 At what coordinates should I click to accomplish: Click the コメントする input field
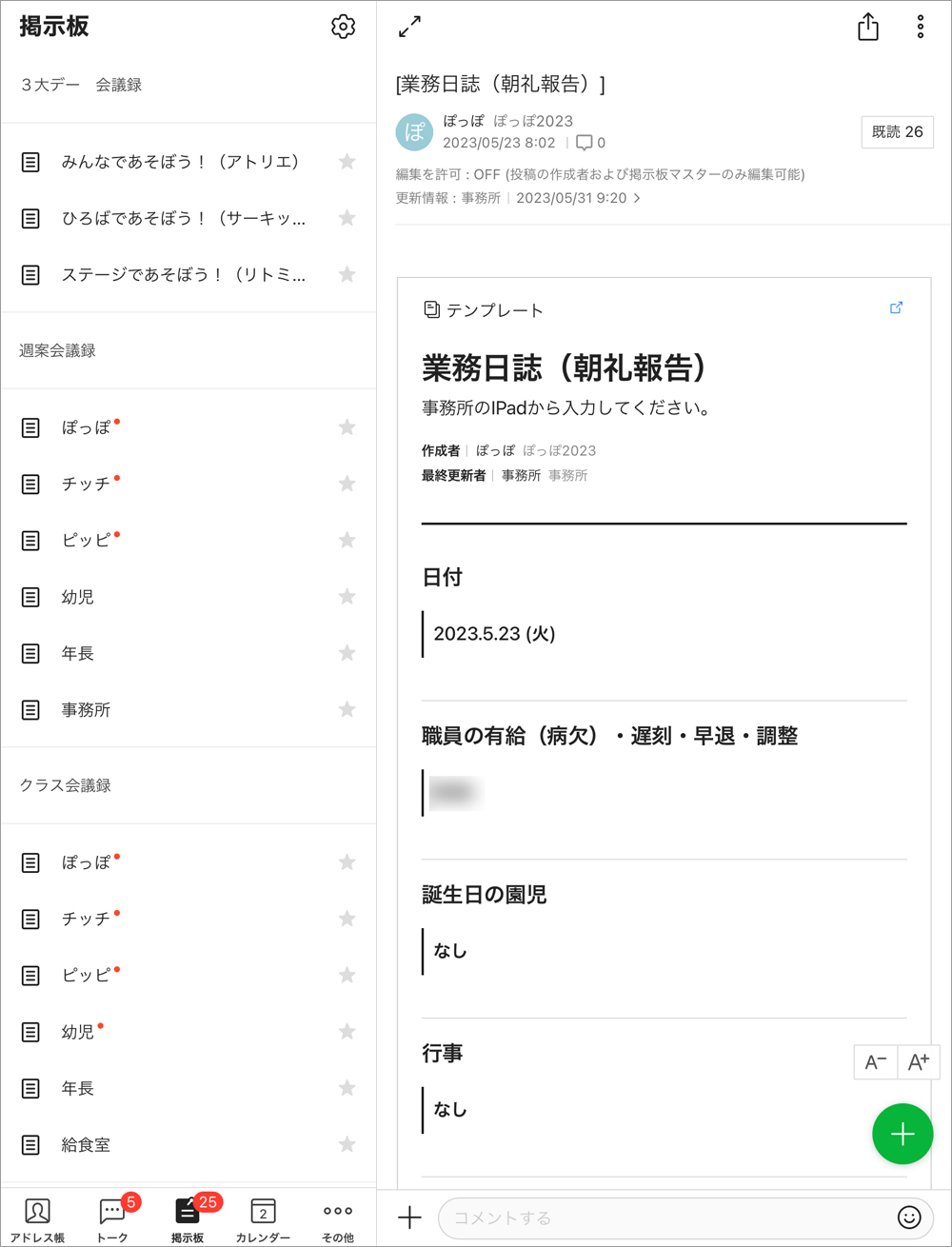[x=666, y=1217]
